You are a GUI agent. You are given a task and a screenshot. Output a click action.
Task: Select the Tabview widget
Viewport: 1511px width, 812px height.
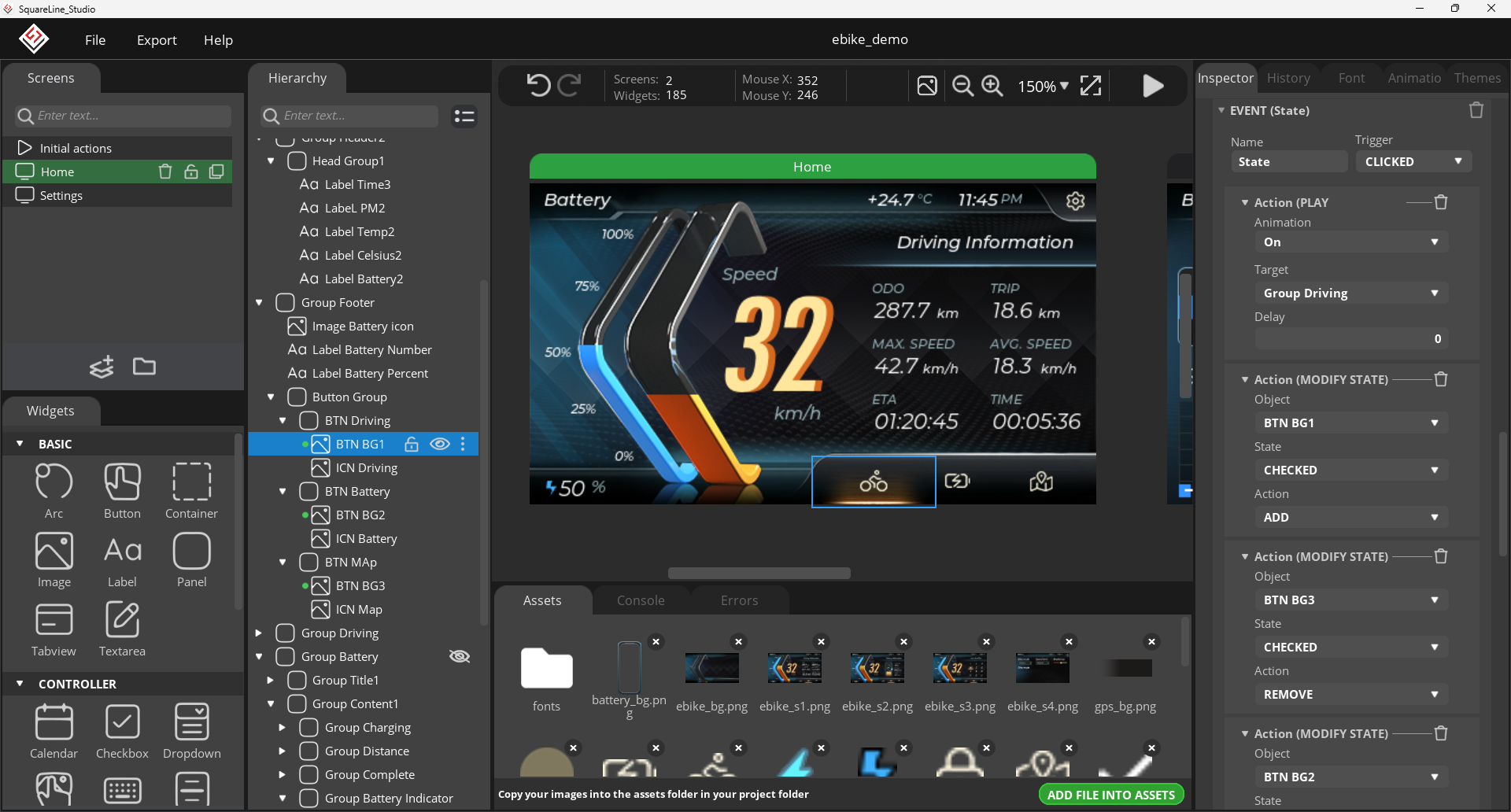click(54, 629)
